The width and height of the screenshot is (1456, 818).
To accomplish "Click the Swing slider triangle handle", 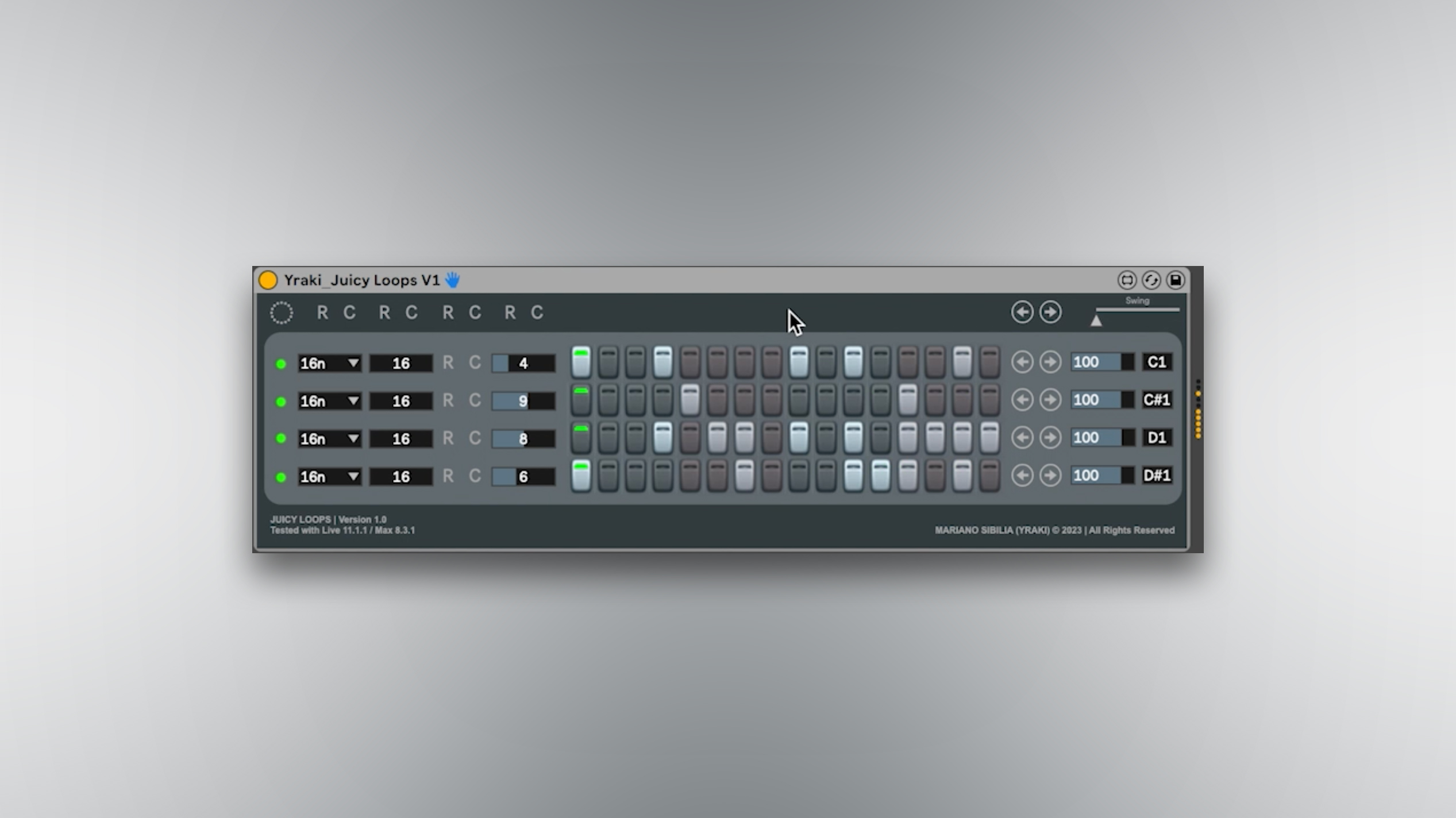I will [1096, 321].
